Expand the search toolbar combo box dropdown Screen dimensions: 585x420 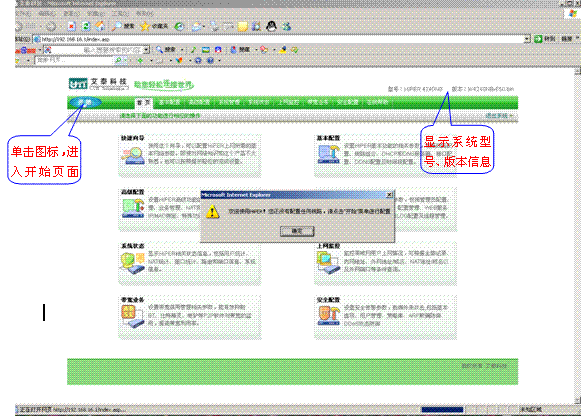point(146,49)
